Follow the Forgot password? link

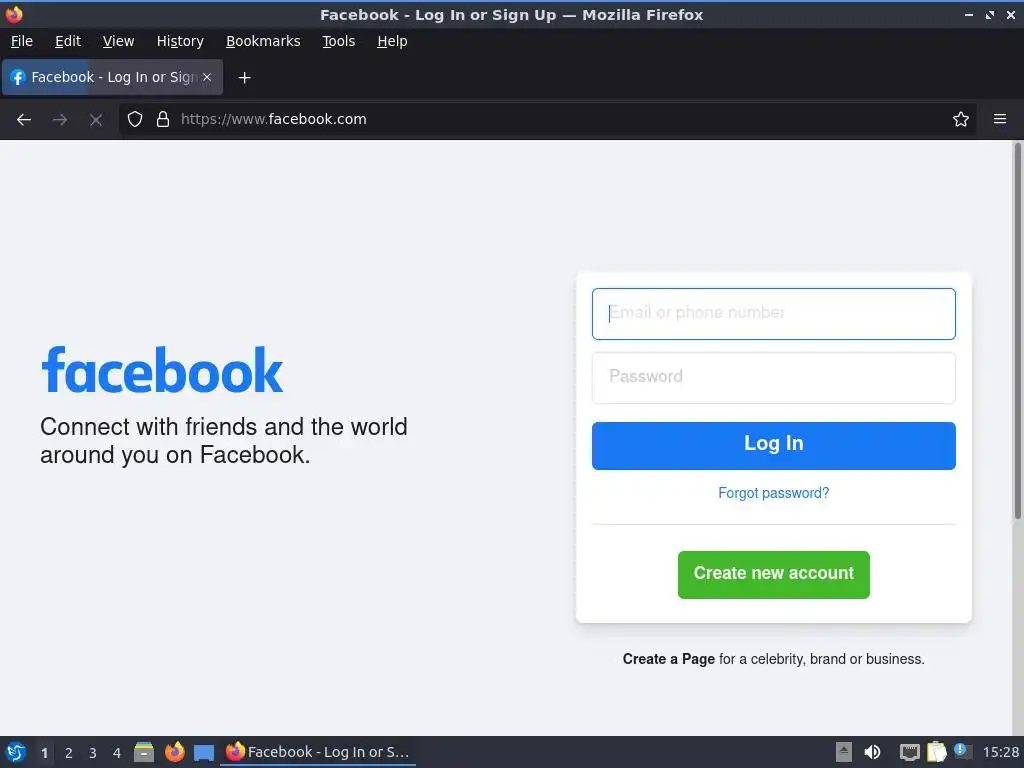coord(774,493)
